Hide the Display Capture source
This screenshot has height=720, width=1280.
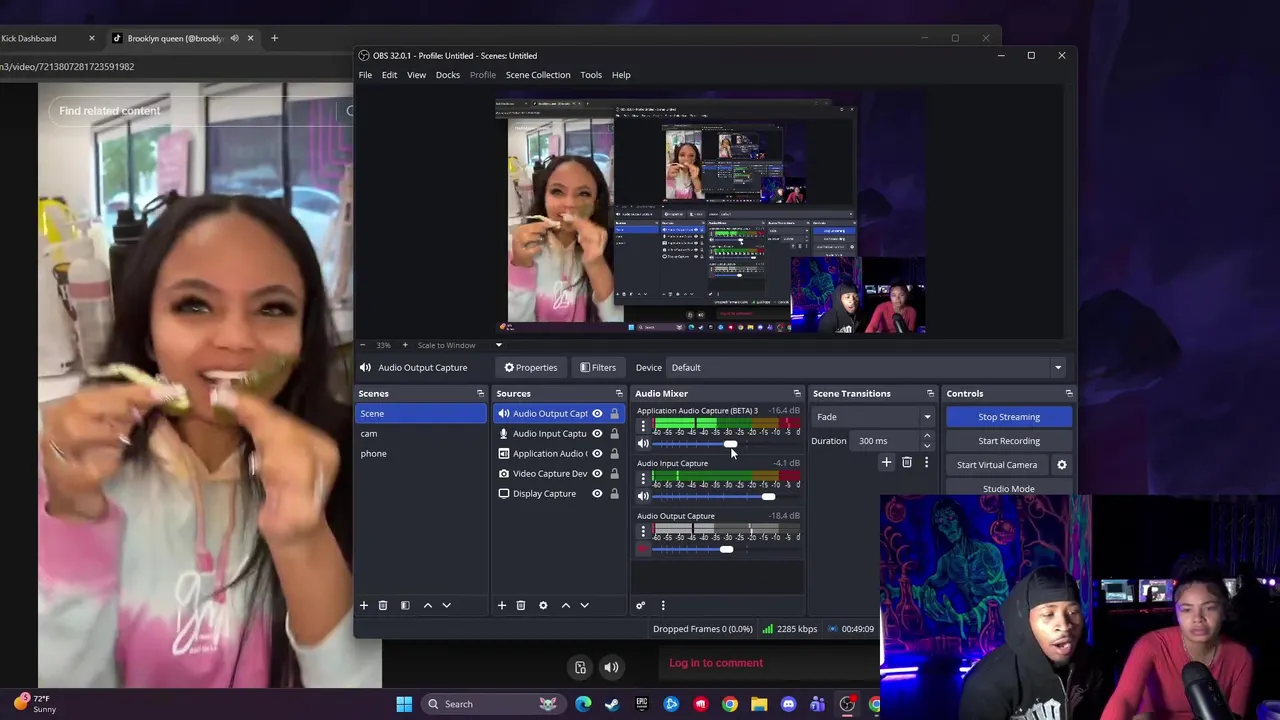pyautogui.click(x=597, y=493)
